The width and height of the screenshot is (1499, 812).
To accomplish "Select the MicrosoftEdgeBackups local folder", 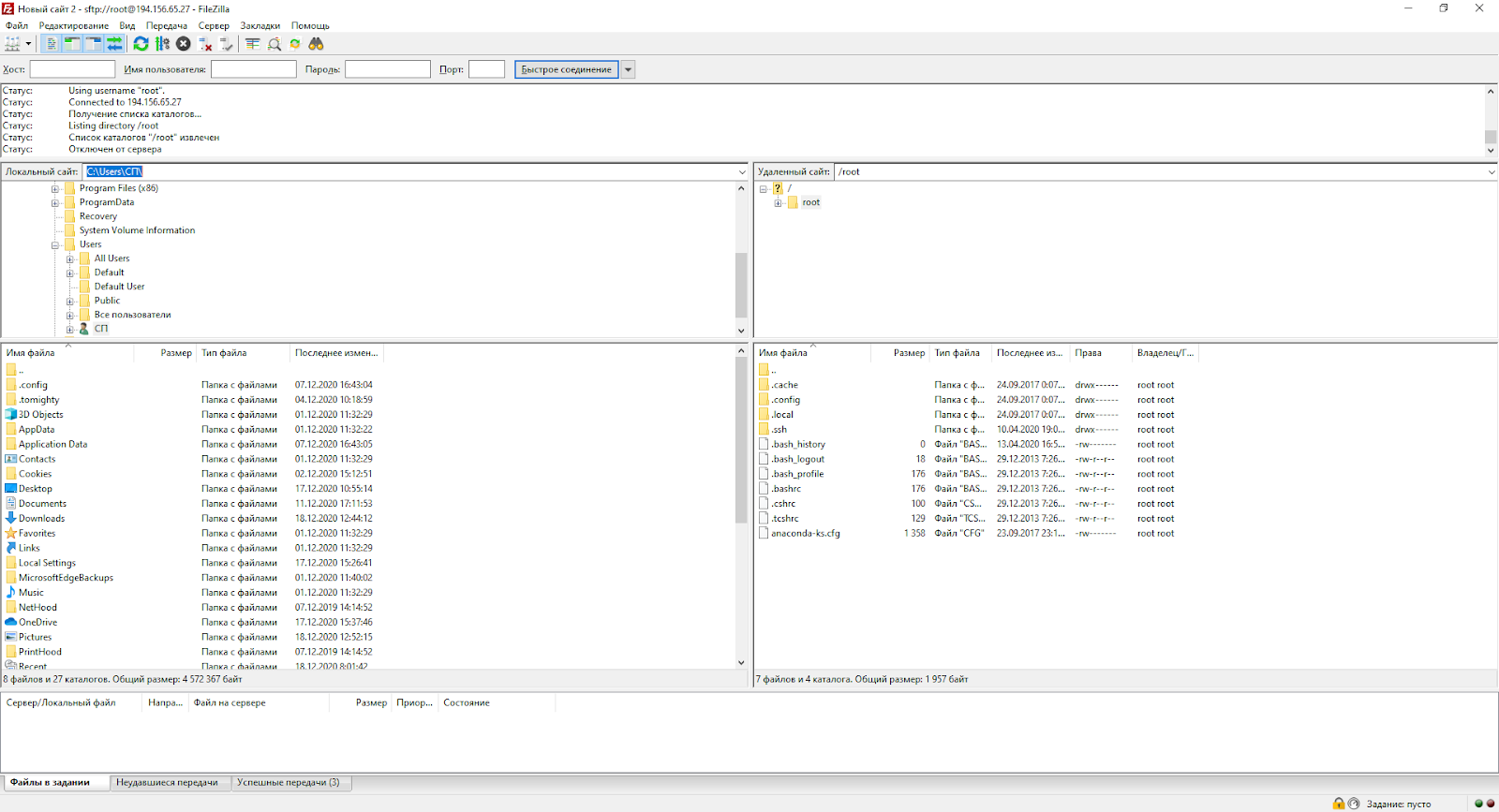I will pyautogui.click(x=66, y=578).
